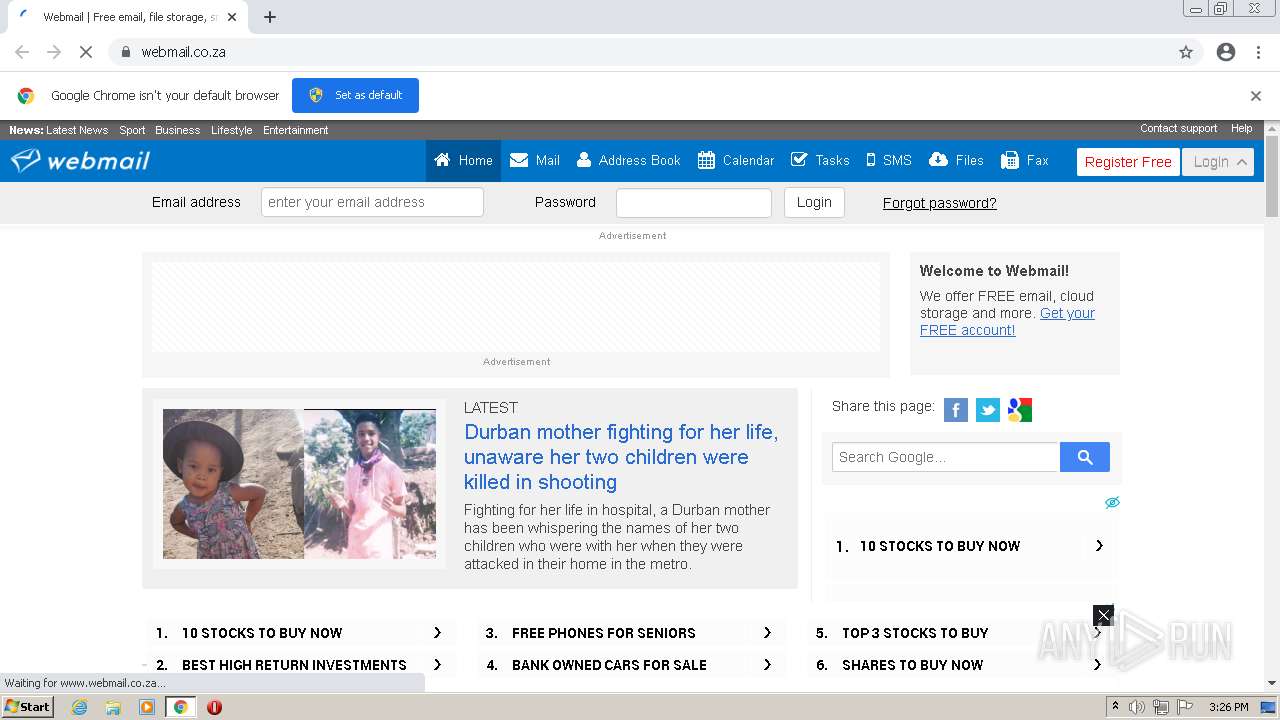Click the Login submit button
This screenshot has width=1280, height=720.
coord(814,202)
